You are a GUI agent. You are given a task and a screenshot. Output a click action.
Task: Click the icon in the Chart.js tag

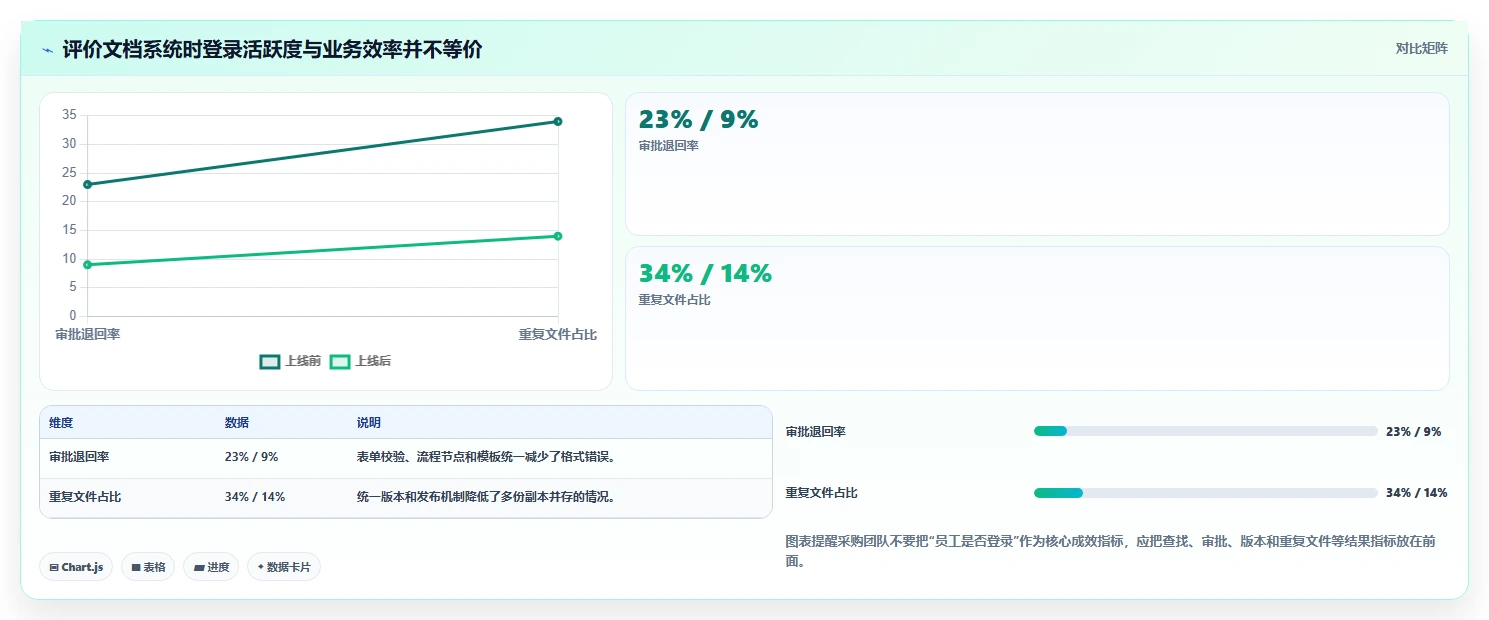(54, 568)
